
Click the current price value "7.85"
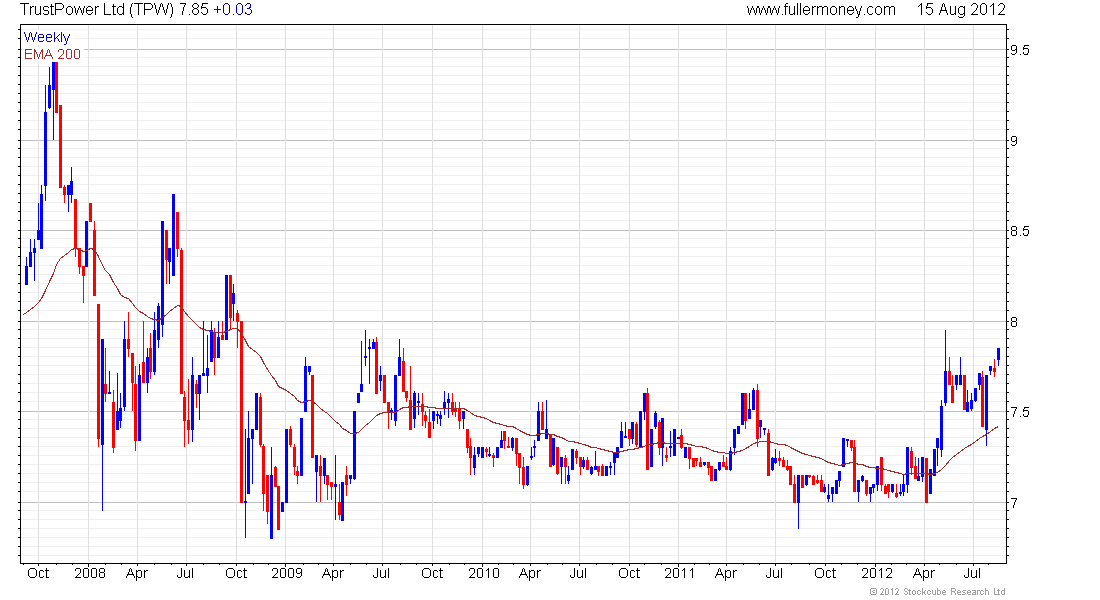coord(194,10)
